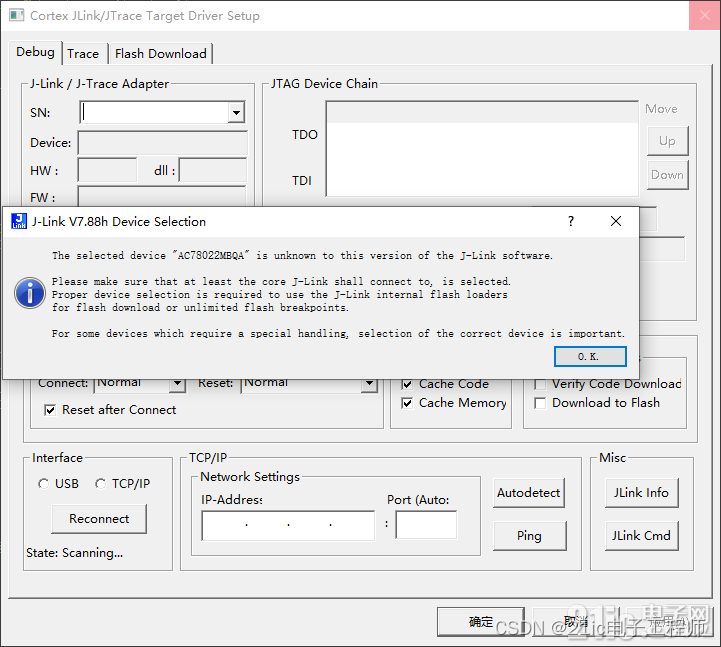Close the Cortex JLink/JTrace Target Driver Setup window
Screen dimensions: 721x647
point(704,15)
